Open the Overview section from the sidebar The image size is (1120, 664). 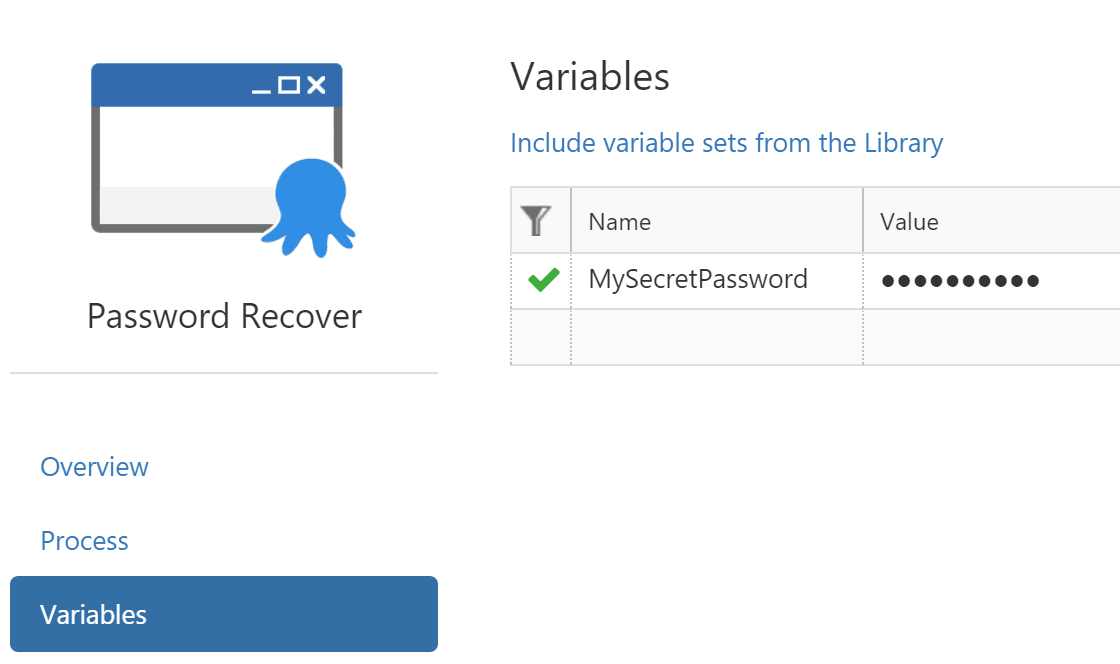tap(94, 467)
